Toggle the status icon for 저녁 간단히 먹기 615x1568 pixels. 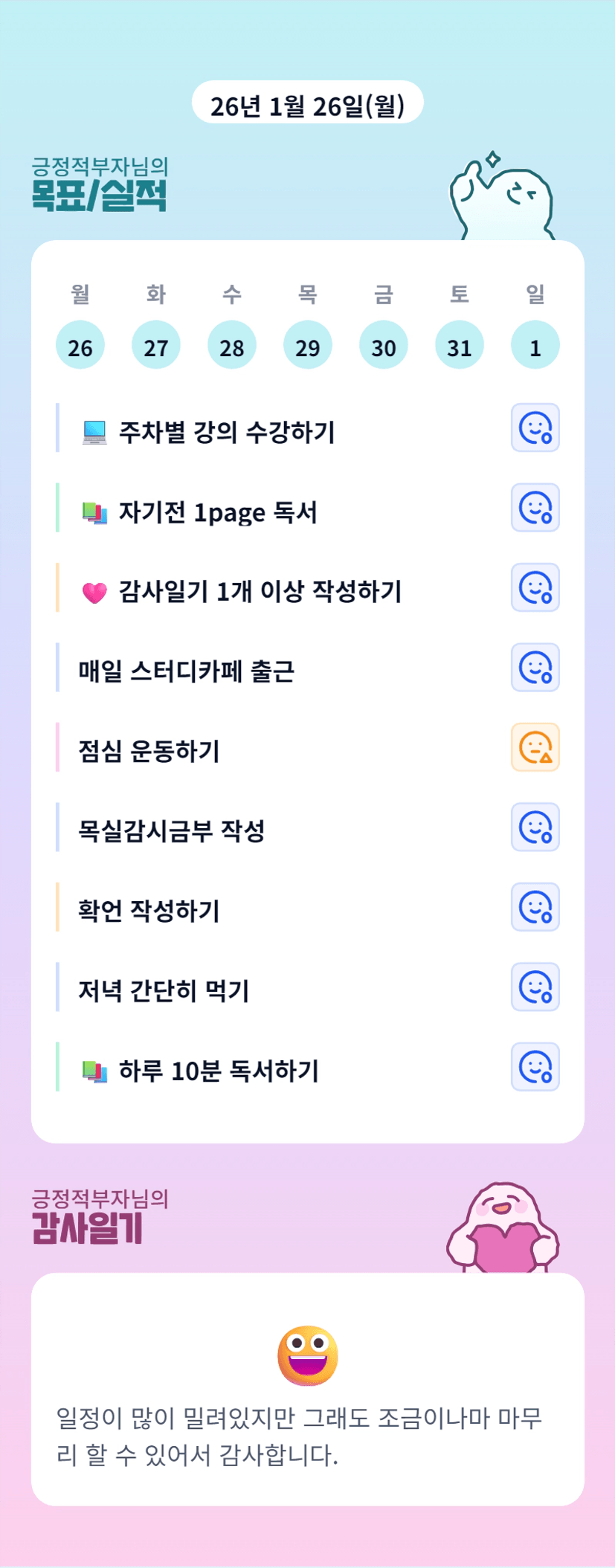point(535,987)
